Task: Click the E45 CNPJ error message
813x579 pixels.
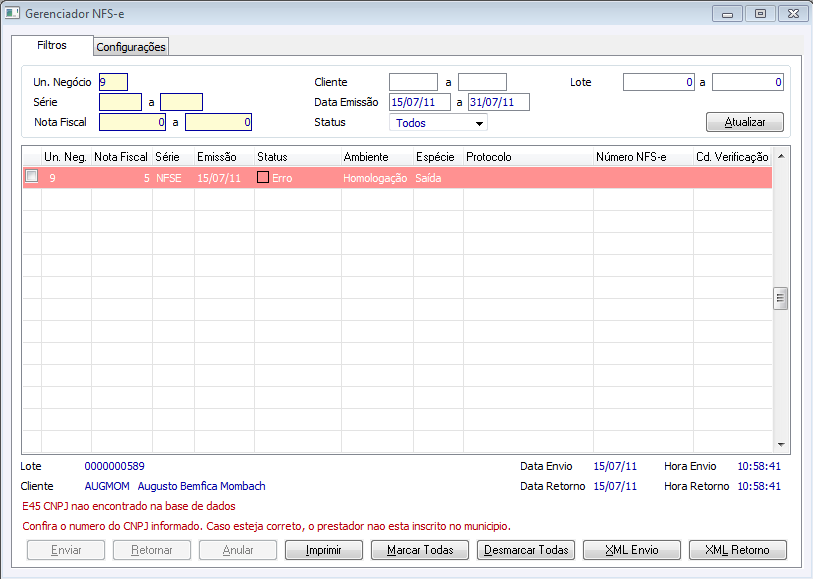Action: point(129,506)
